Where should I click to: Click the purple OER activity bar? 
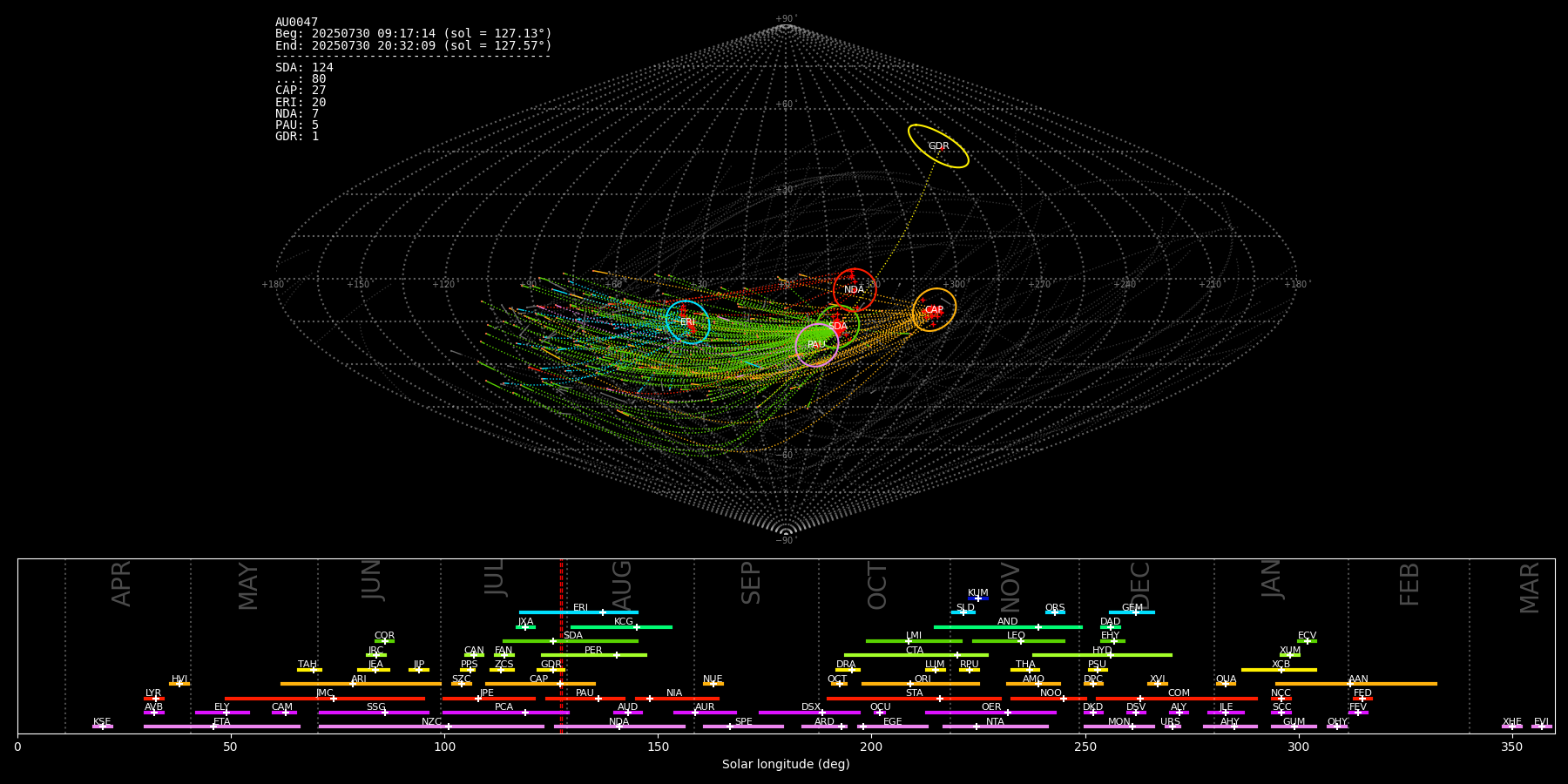990,713
